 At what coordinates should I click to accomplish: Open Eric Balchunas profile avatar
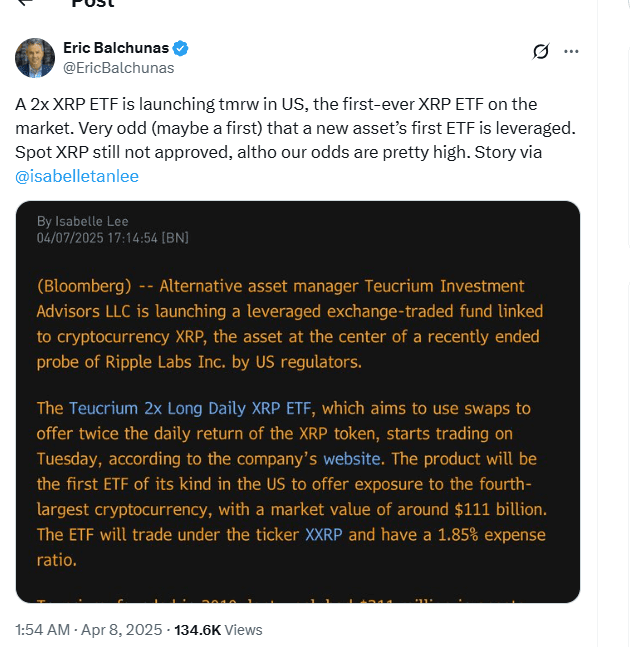point(35,58)
